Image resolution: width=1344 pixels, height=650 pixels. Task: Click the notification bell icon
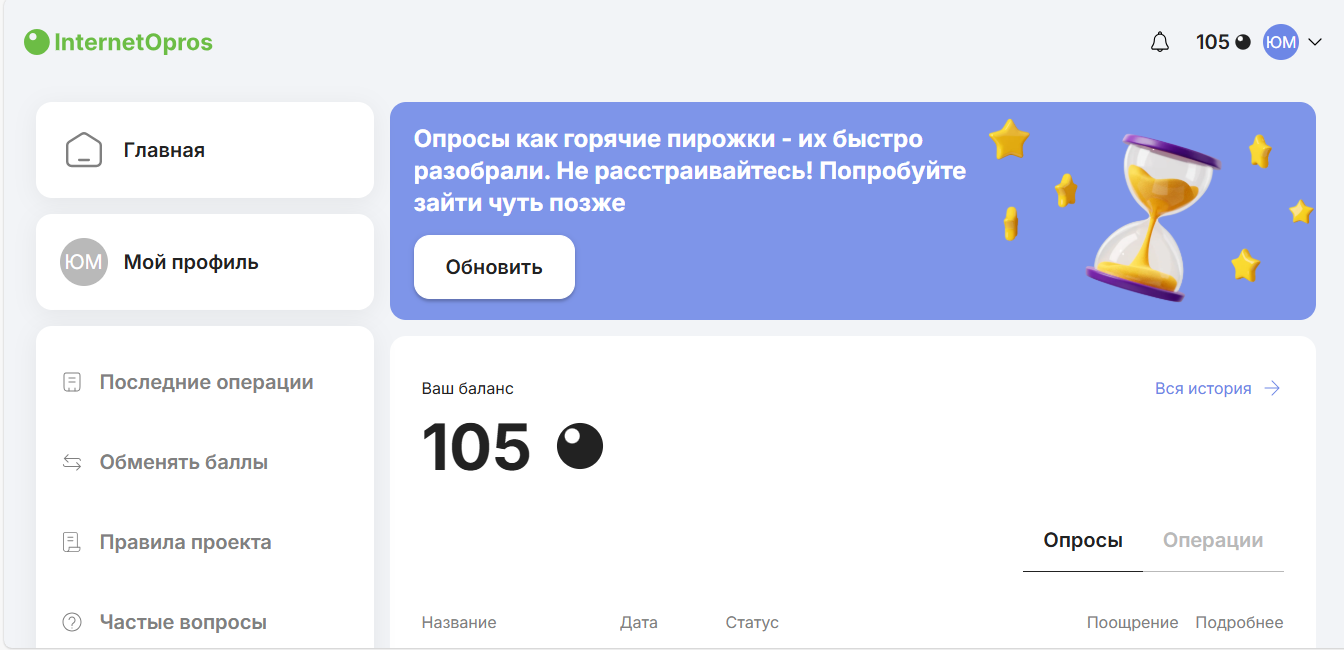(1159, 42)
